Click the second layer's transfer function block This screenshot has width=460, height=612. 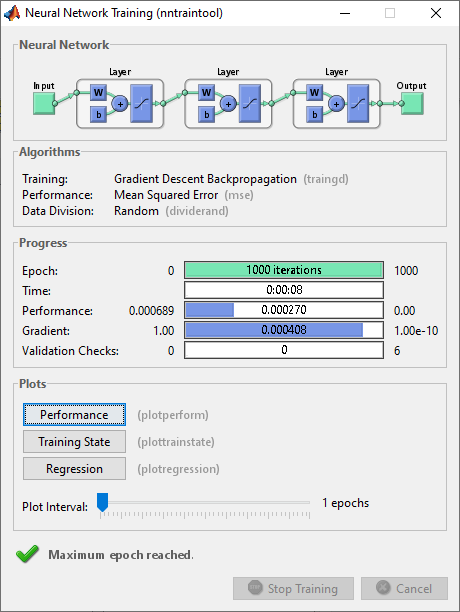click(x=250, y=103)
